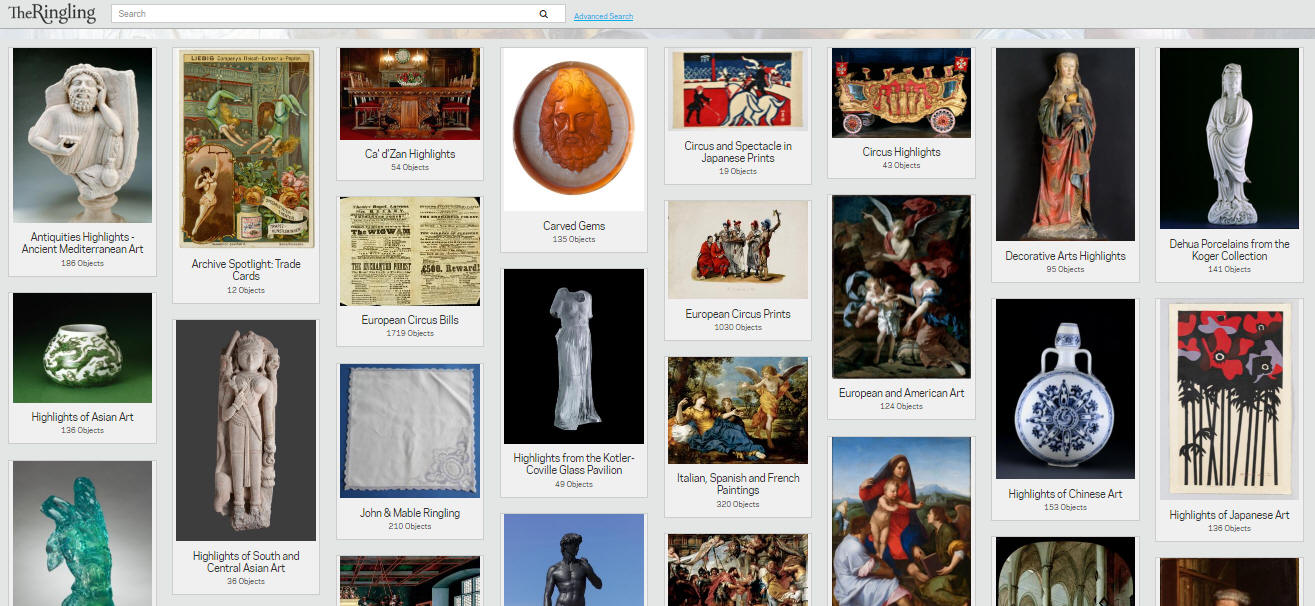Click the 320 Objects count text
Screen dimensions: 1315x606
(x=738, y=505)
